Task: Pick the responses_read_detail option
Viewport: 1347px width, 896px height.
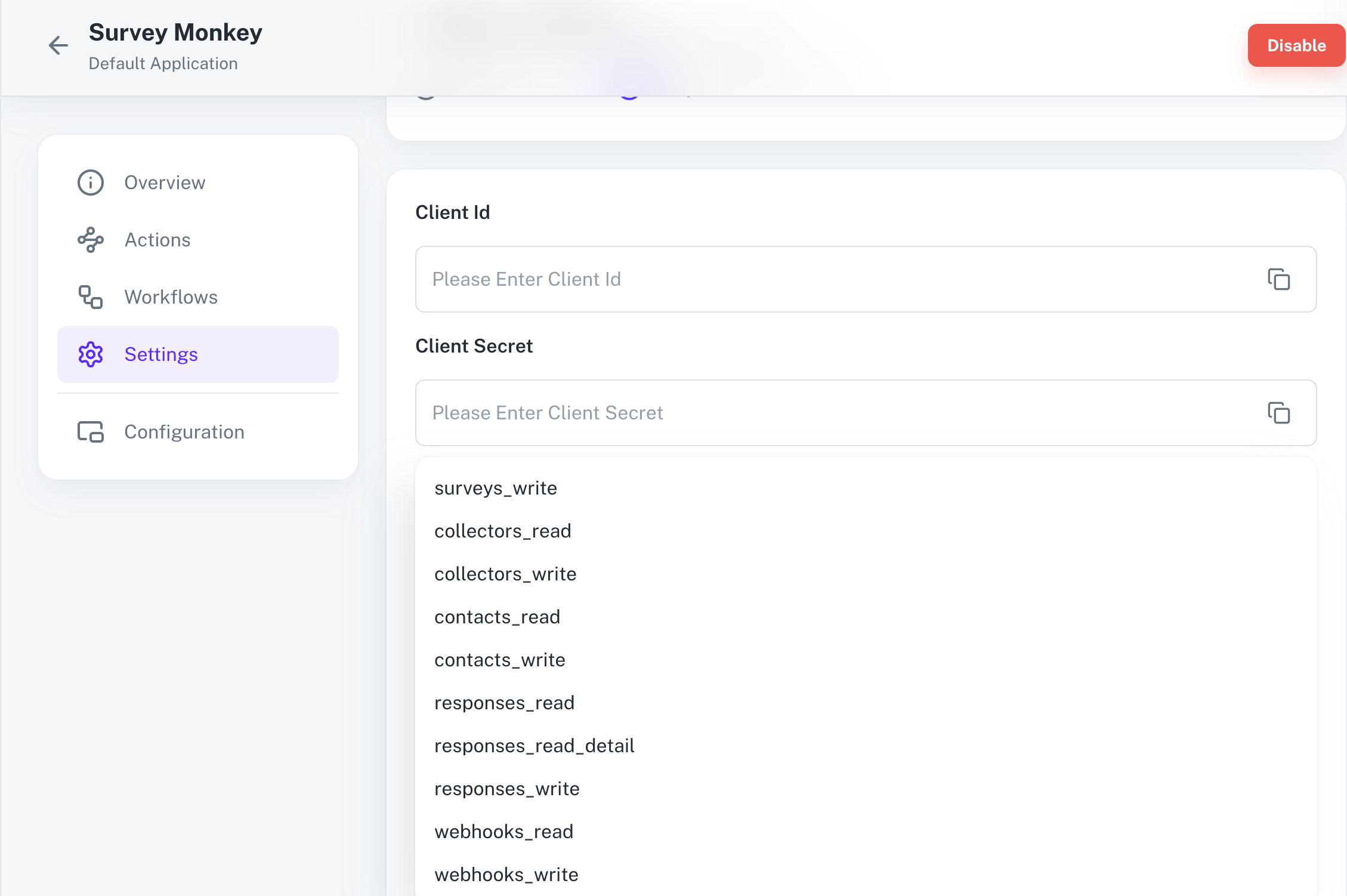Action: [534, 746]
